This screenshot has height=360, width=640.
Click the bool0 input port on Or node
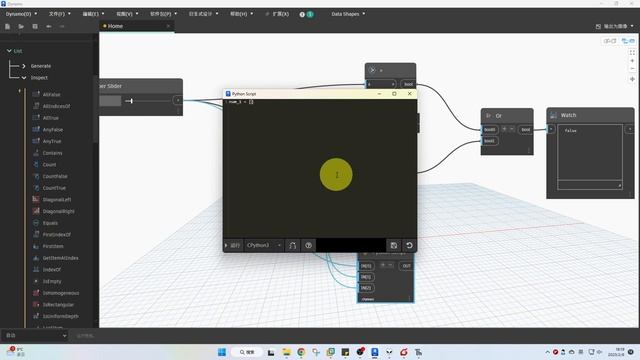tap(489, 130)
